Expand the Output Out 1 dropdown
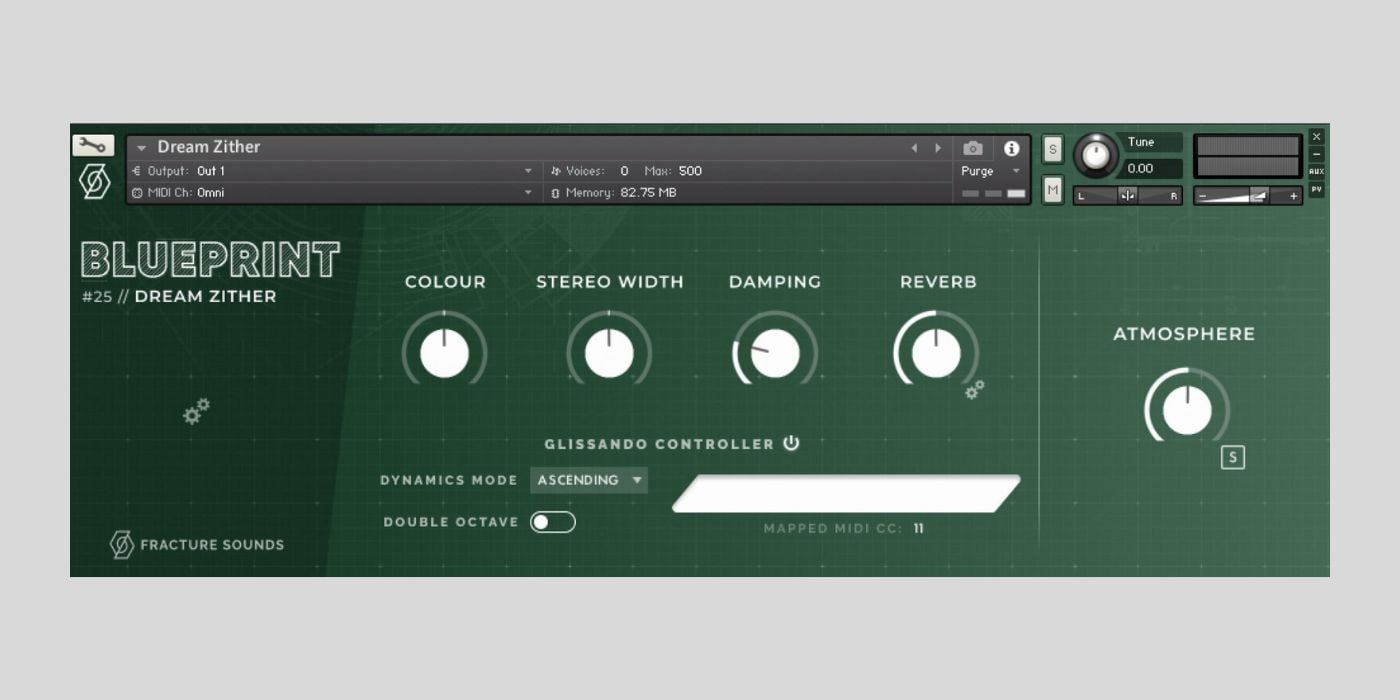This screenshot has width=1400, height=700. tap(528, 171)
